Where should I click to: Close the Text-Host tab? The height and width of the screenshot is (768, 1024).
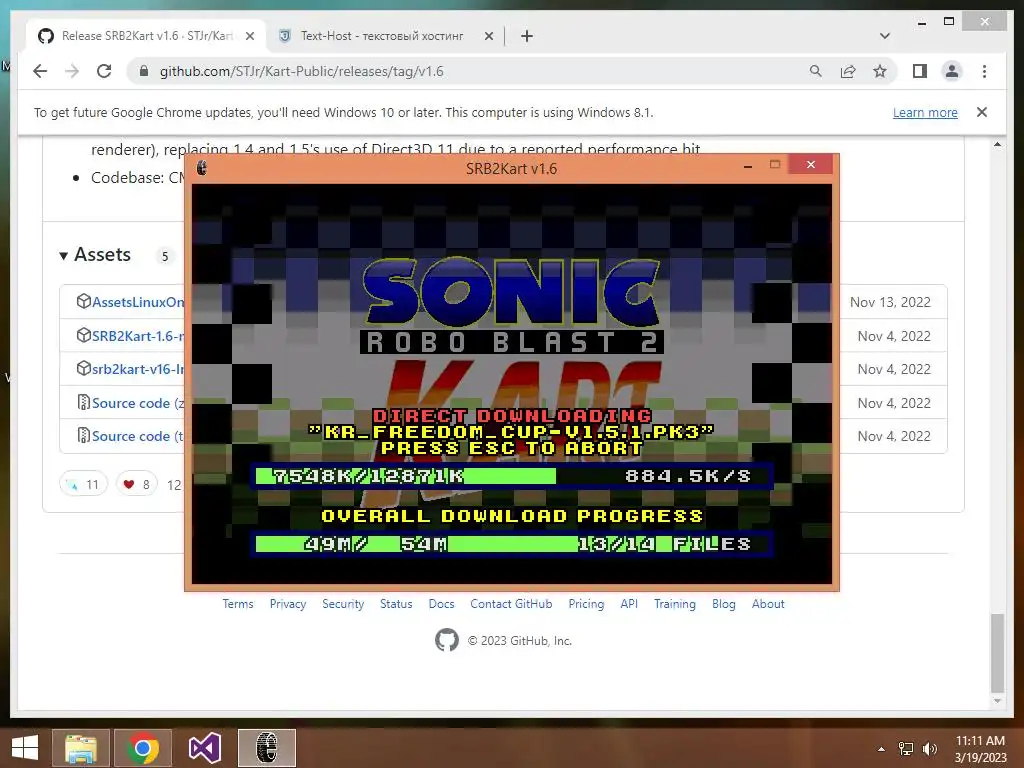pos(488,36)
